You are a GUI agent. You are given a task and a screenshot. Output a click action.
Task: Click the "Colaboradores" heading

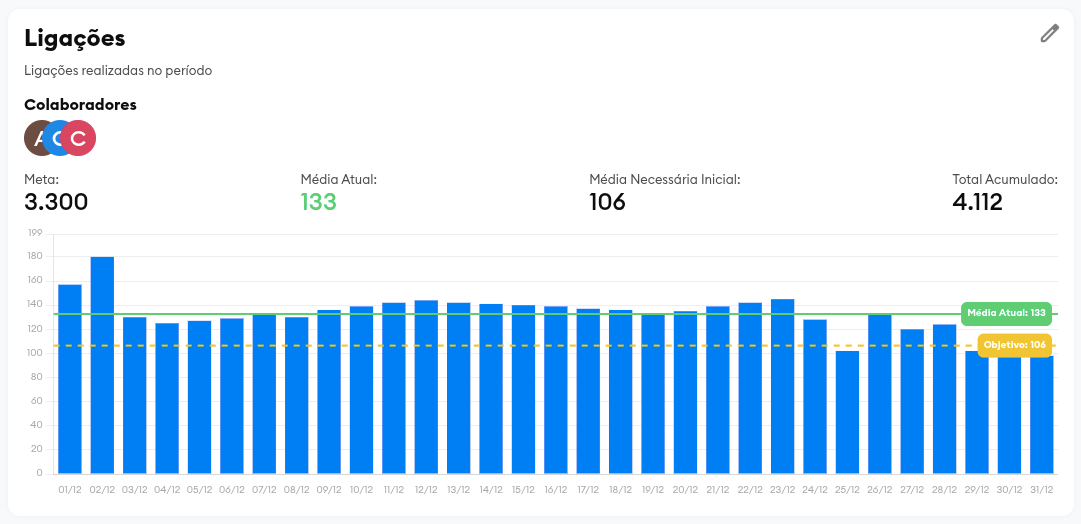pos(80,104)
